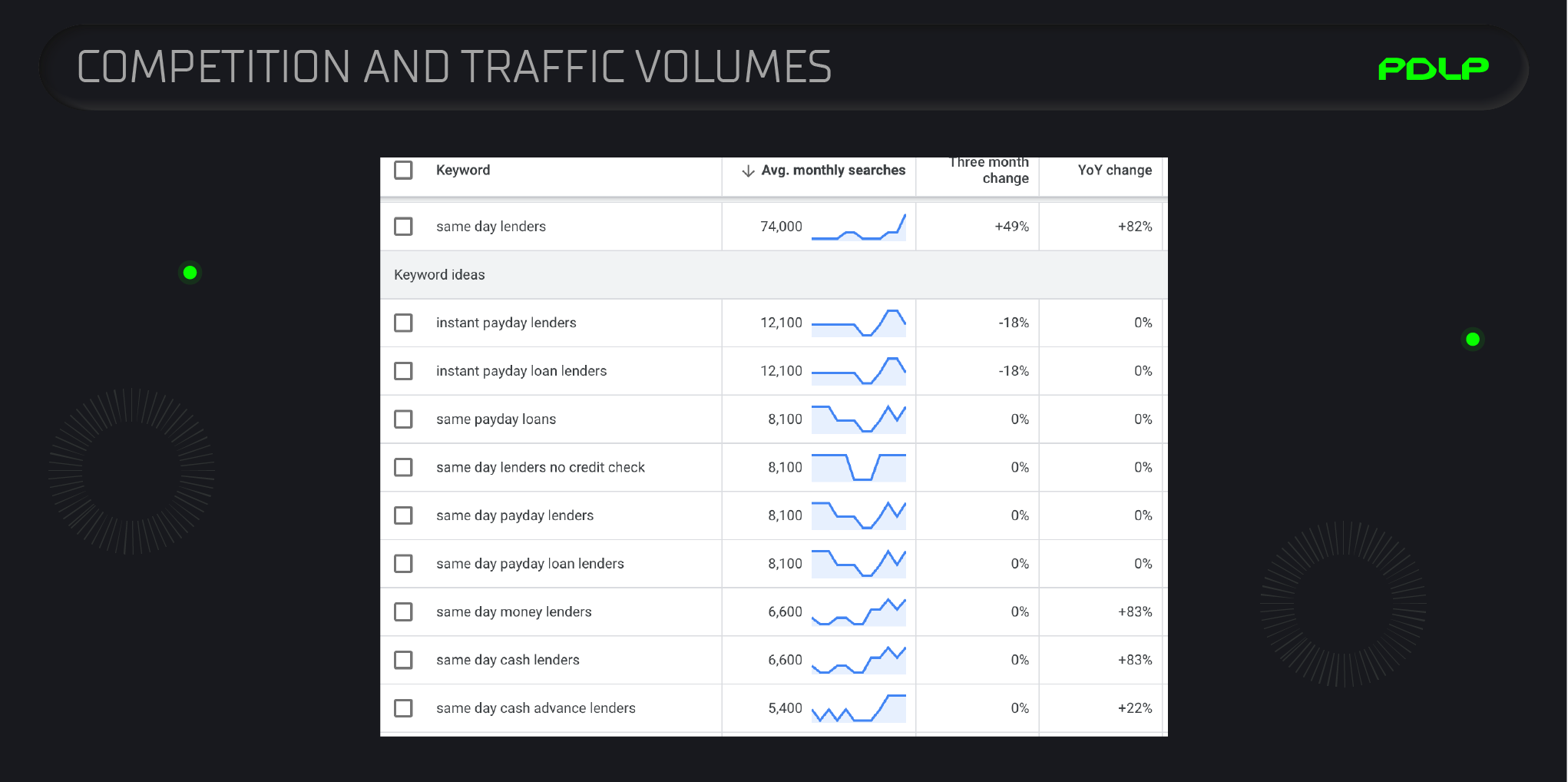
Task: Click keyword text 'same payday loans'
Action: pos(496,419)
